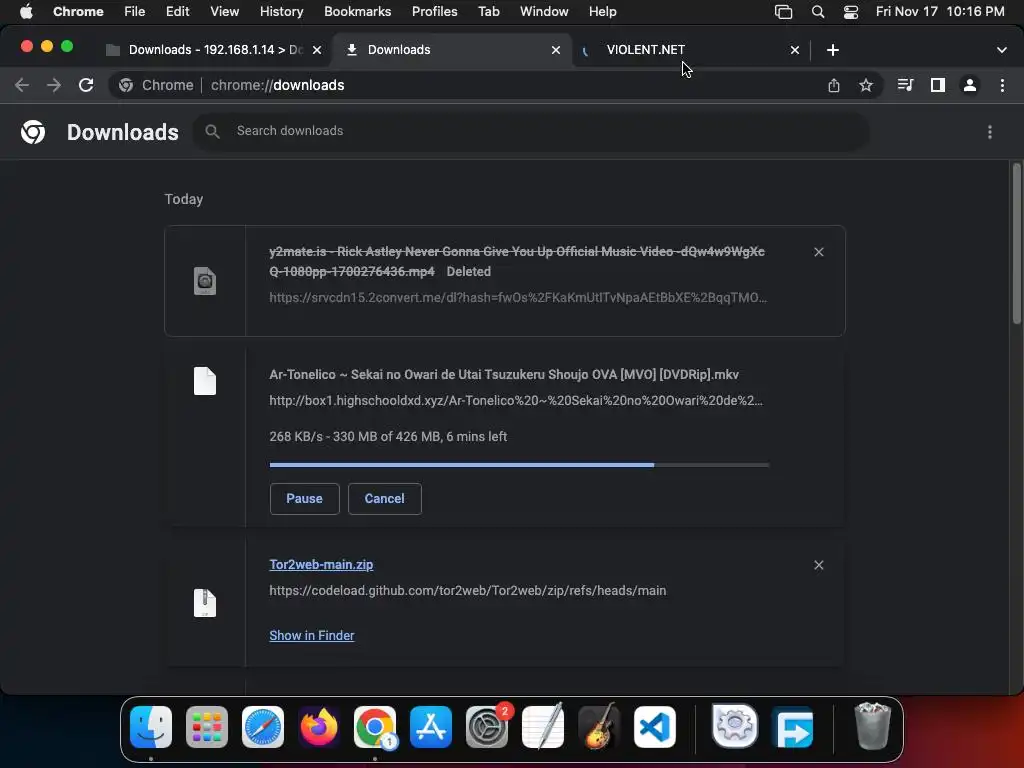Click the browser forward arrow
Screen dimensions: 1024x768
[54, 85]
